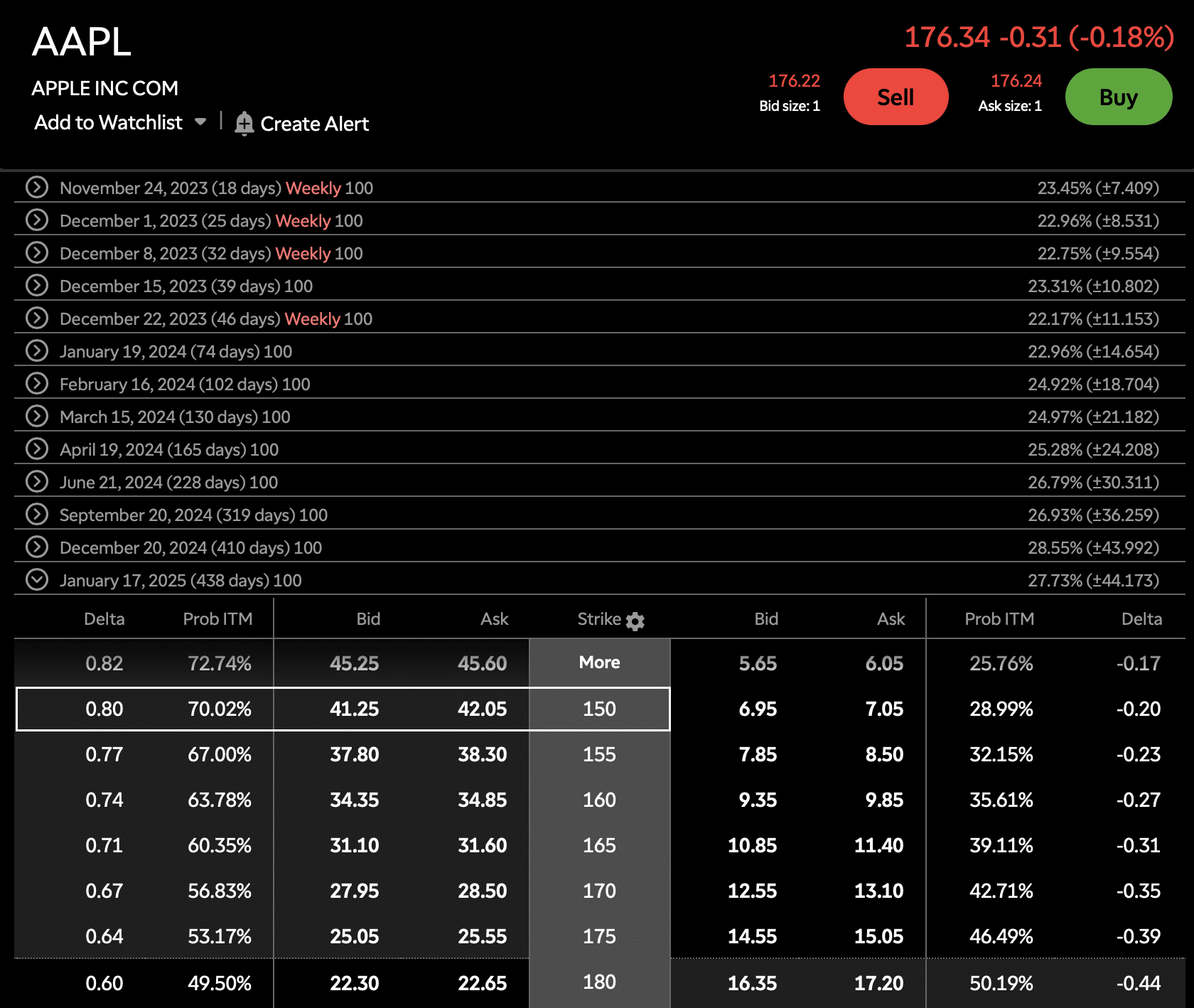The image size is (1194, 1008).
Task: Click put ask 8.50 at strike 155
Action: point(884,754)
